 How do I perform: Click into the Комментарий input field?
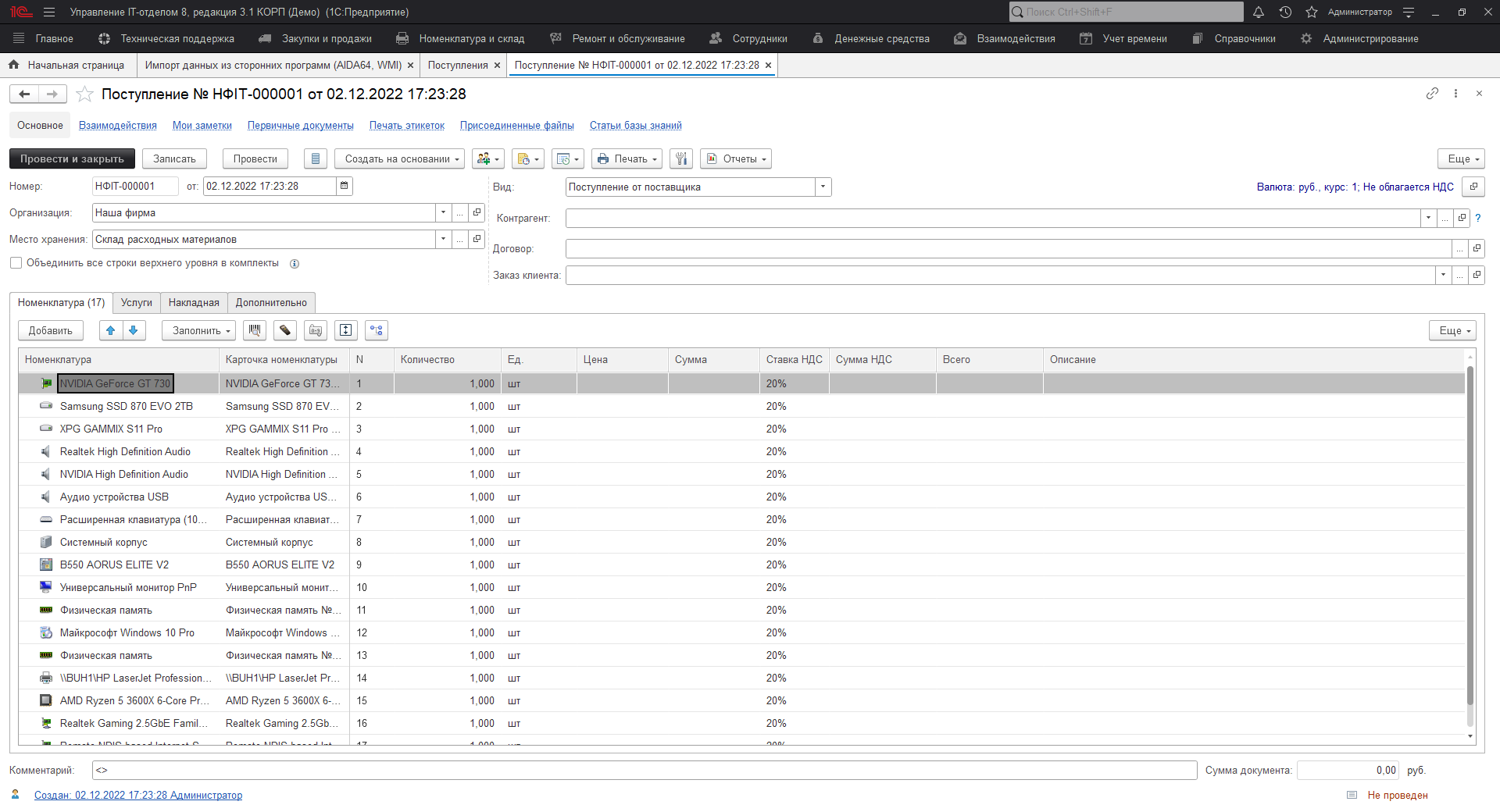click(x=644, y=770)
